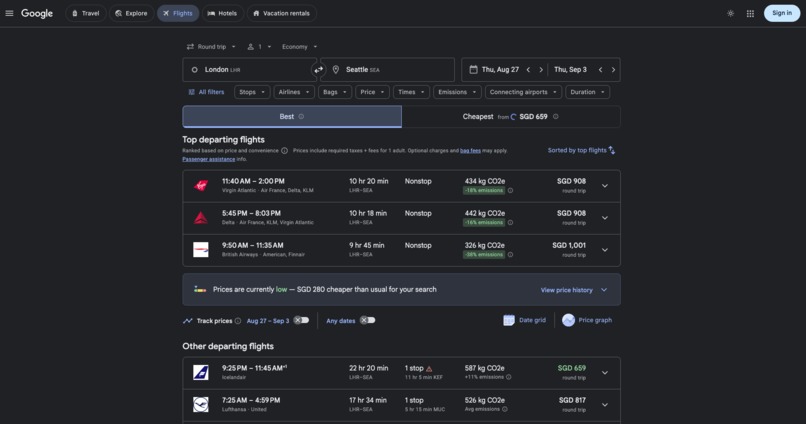
Task: Expand the Lufthansa SGD 817 flight details
Action: [x=604, y=404]
